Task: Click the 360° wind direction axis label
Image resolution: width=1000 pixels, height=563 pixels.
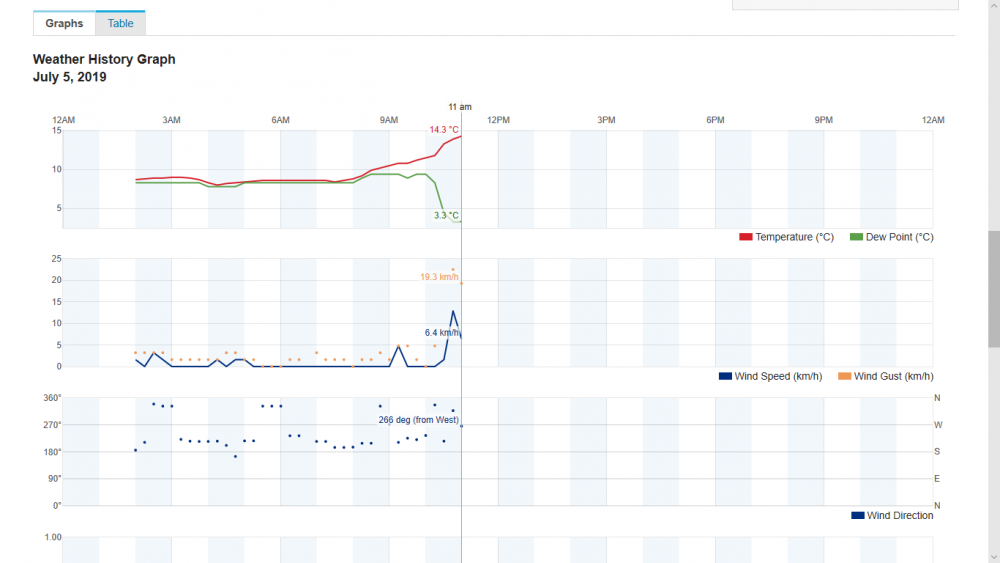Action: coord(52,398)
